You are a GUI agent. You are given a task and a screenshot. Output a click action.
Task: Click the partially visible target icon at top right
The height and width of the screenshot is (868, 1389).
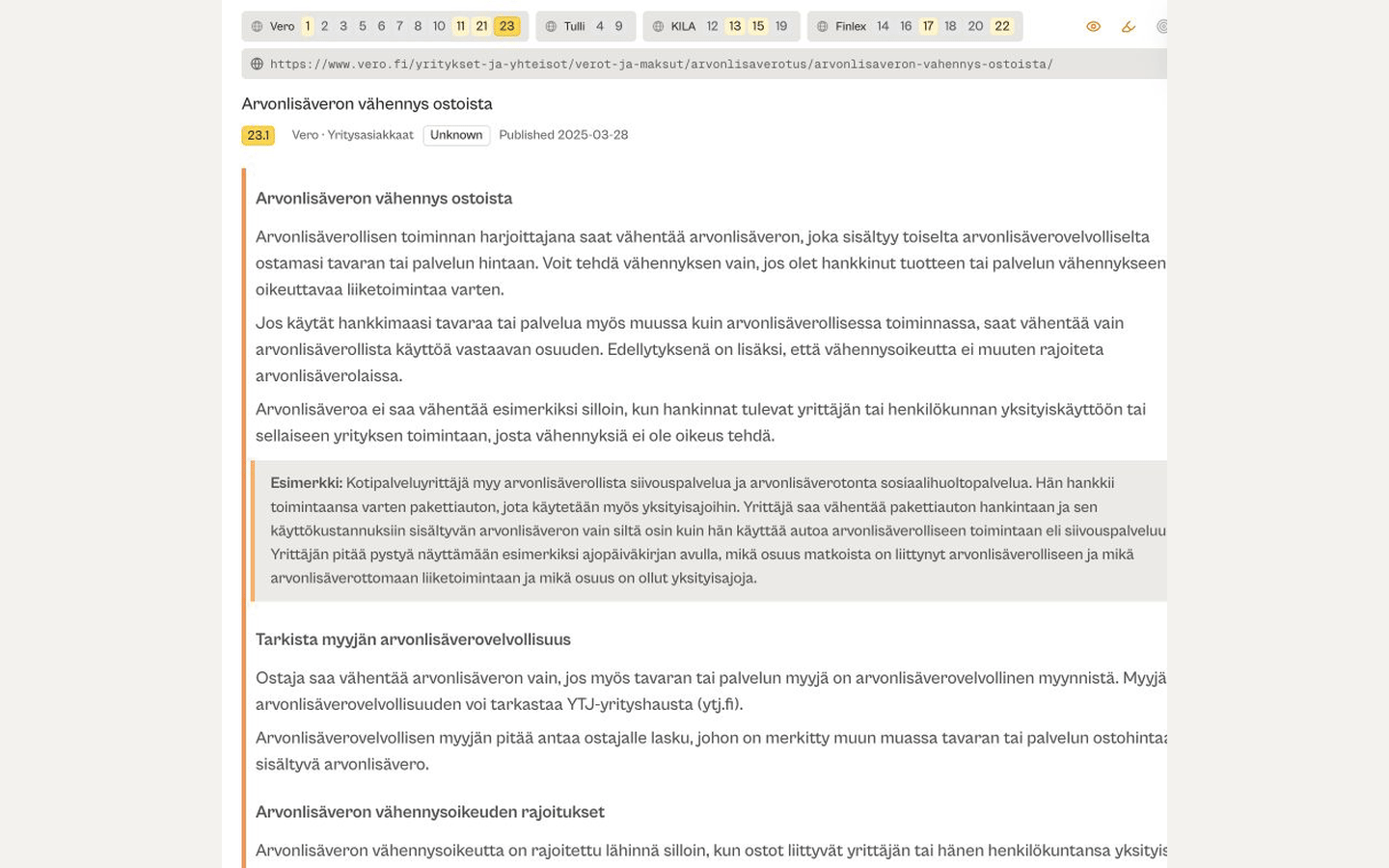[x=1161, y=27]
